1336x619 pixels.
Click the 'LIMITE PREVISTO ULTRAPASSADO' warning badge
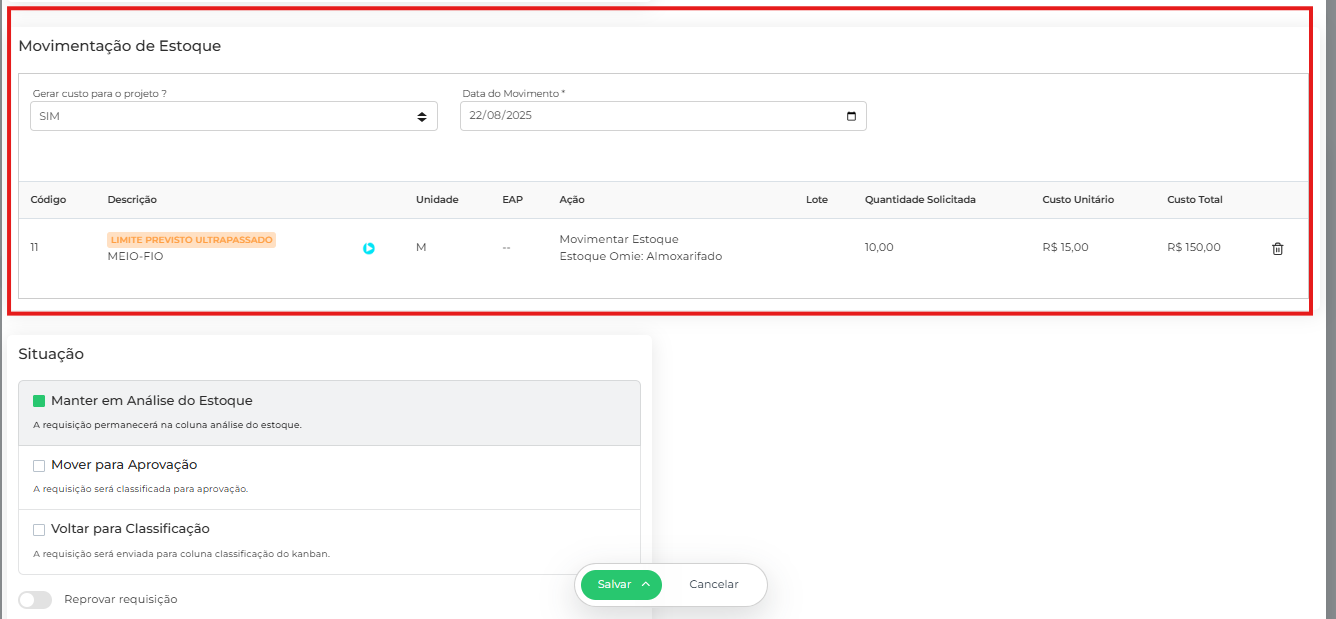[191, 240]
